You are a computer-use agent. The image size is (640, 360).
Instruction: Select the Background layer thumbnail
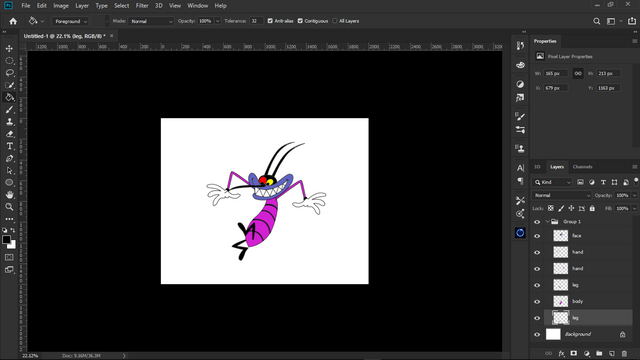click(553, 334)
